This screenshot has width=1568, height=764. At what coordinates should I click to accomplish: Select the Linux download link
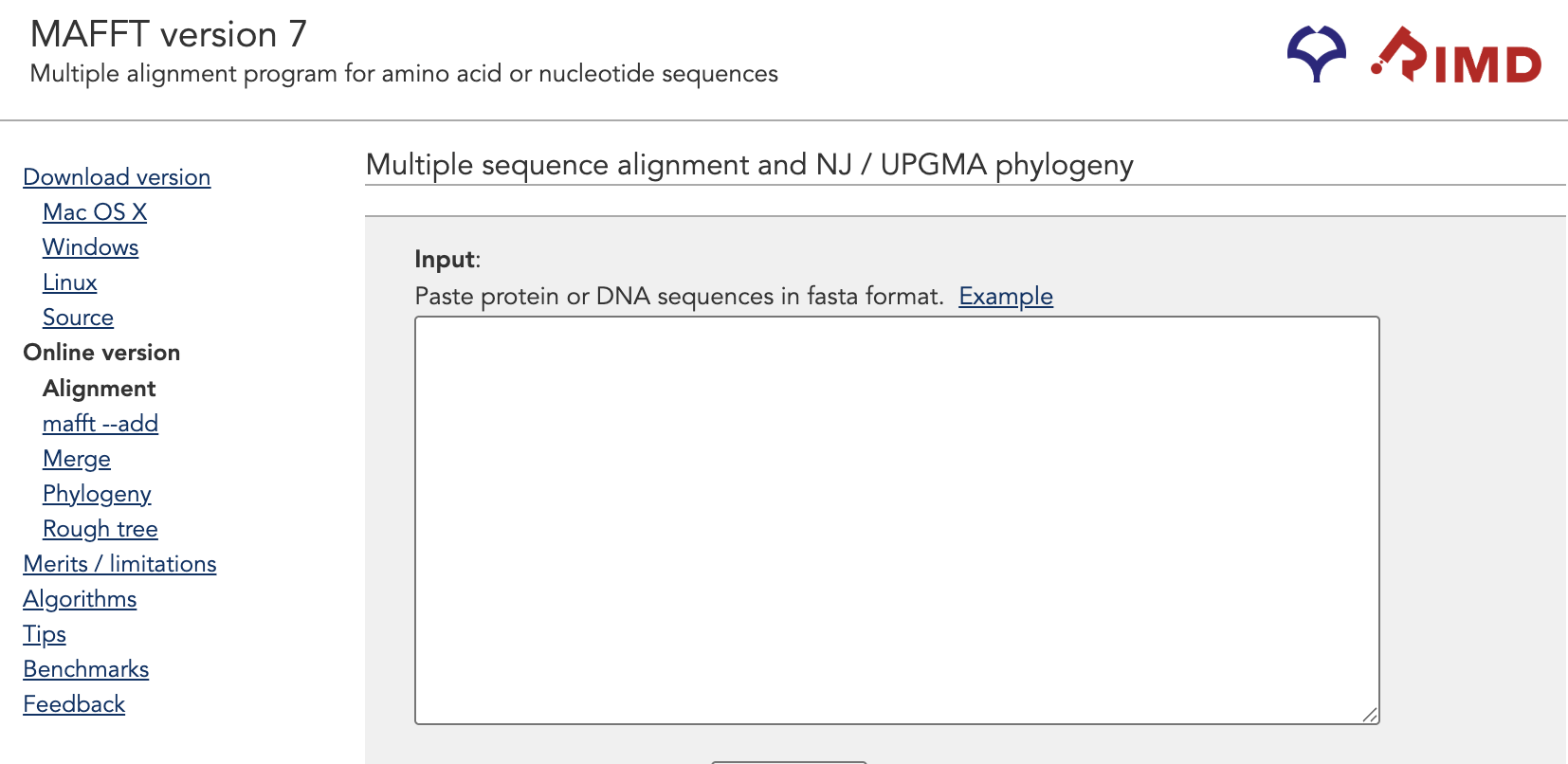[x=70, y=282]
